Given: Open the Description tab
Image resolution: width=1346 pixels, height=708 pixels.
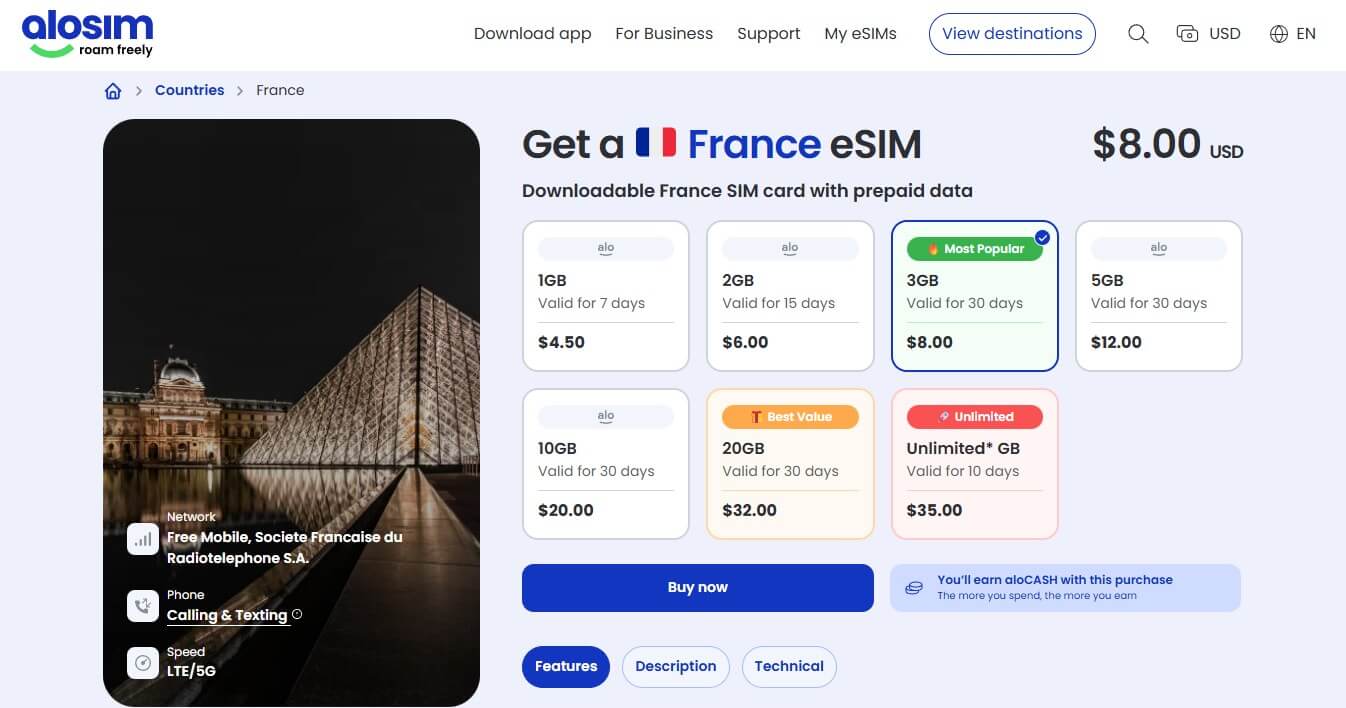Looking at the screenshot, I should coord(675,666).
